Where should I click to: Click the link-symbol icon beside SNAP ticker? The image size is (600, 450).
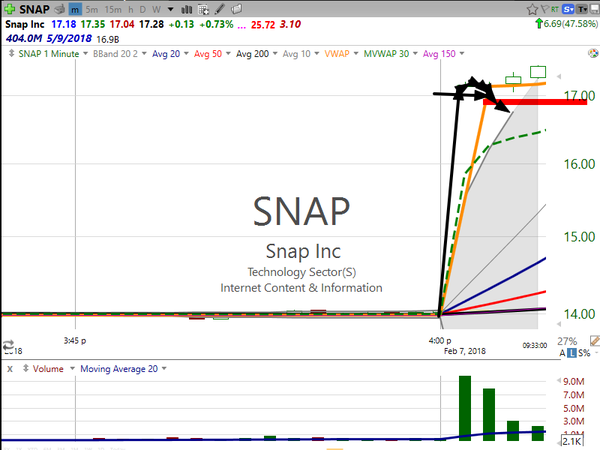(59, 9)
